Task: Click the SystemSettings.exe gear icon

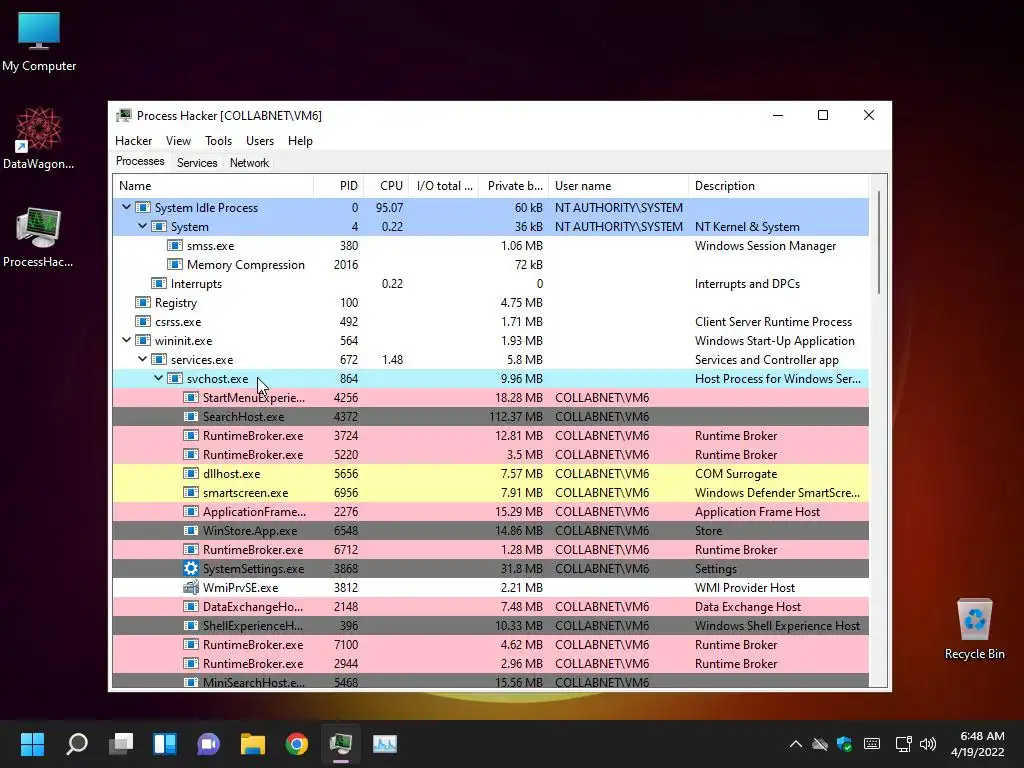Action: pyautogui.click(x=191, y=568)
